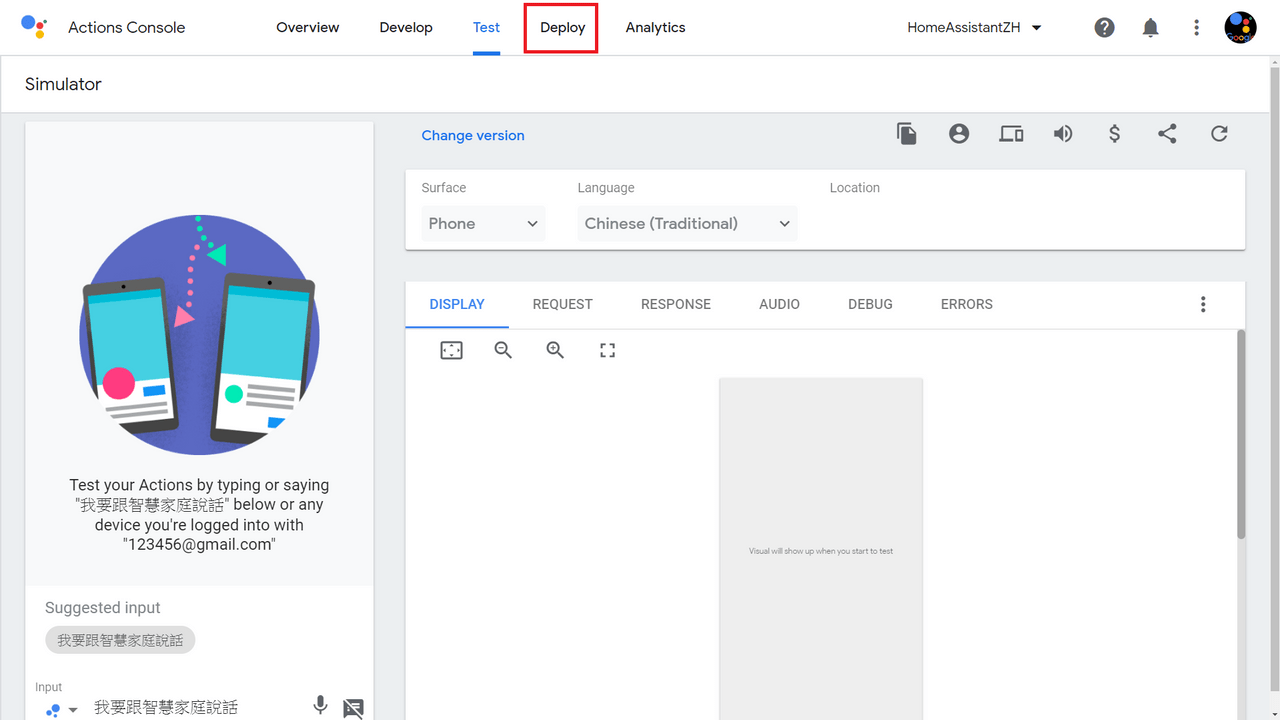This screenshot has width=1280, height=720.
Task: Open the three-dot menu beside ERRORS tab
Action: point(1203,304)
